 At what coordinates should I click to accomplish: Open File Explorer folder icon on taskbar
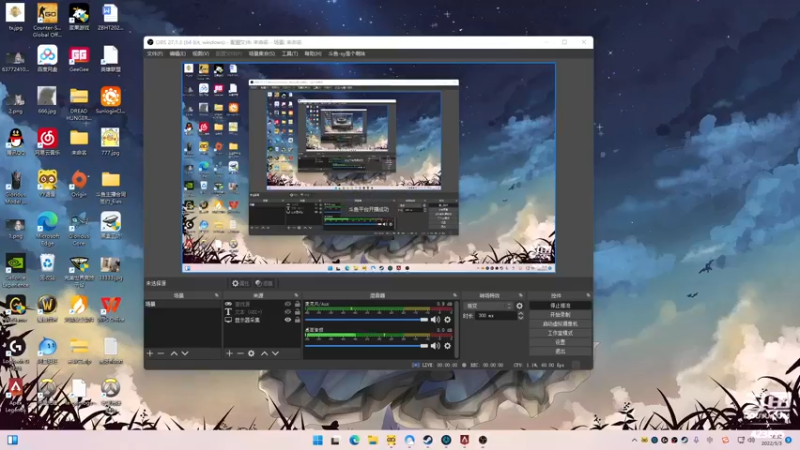[372, 440]
